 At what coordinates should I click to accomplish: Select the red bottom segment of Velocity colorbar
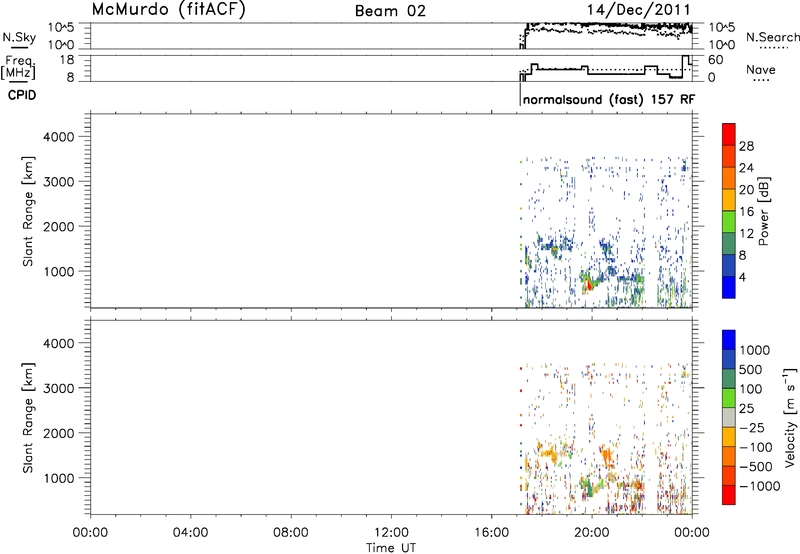729,495
